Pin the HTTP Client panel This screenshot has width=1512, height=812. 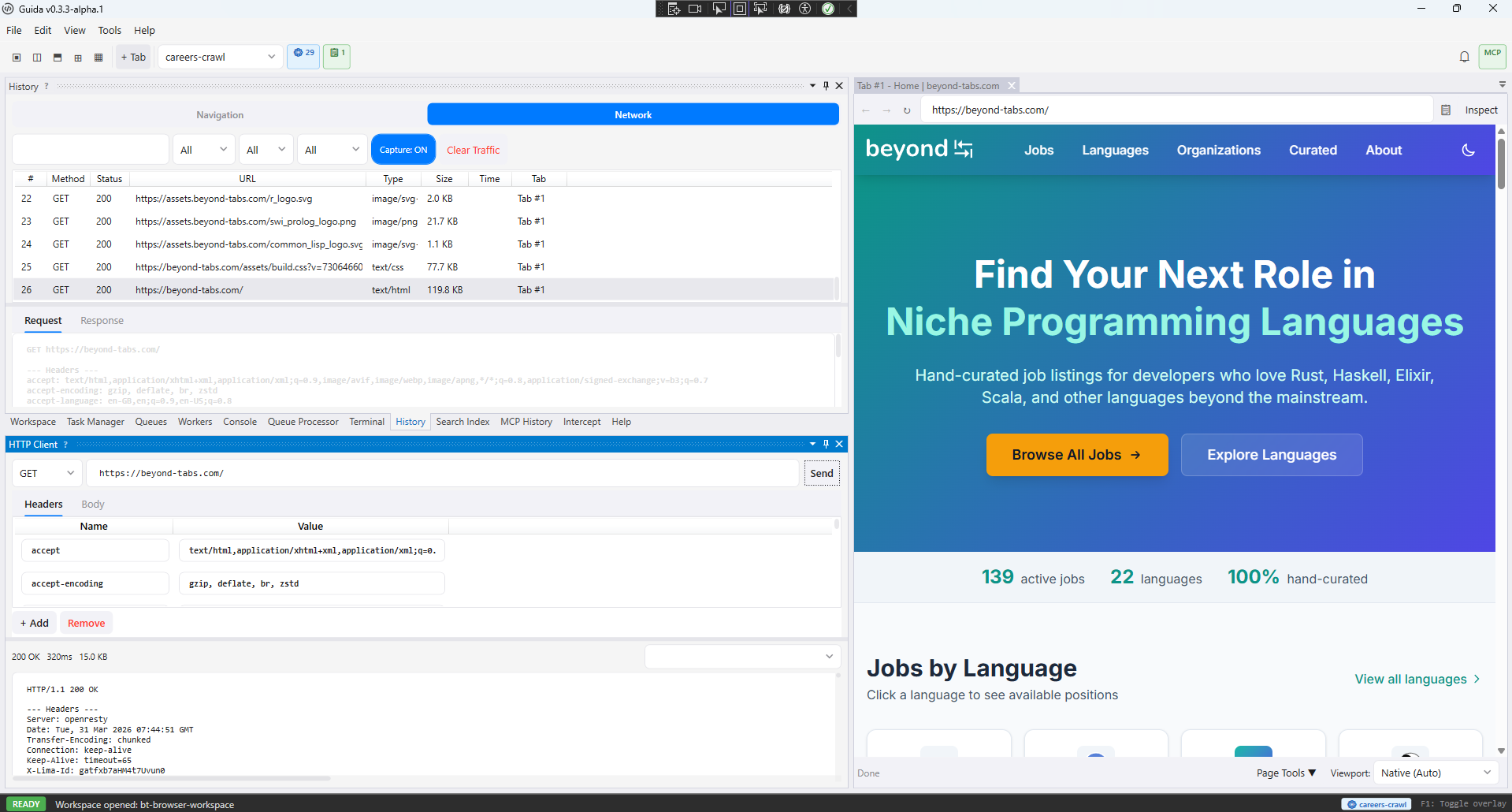point(826,444)
